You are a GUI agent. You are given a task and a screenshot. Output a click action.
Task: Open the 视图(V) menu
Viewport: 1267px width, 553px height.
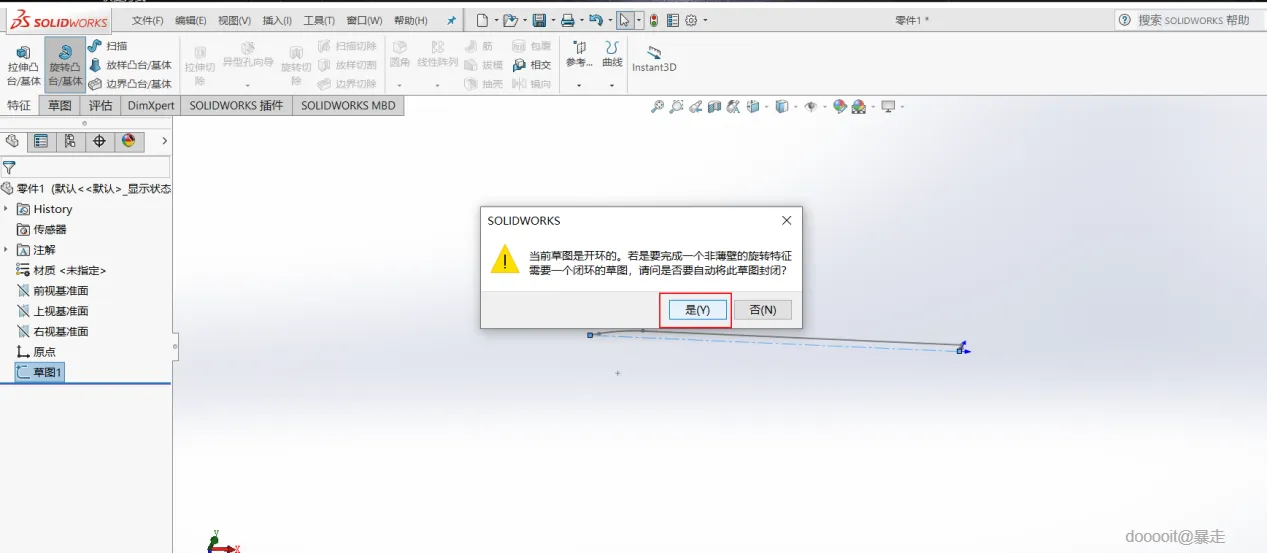point(234,20)
